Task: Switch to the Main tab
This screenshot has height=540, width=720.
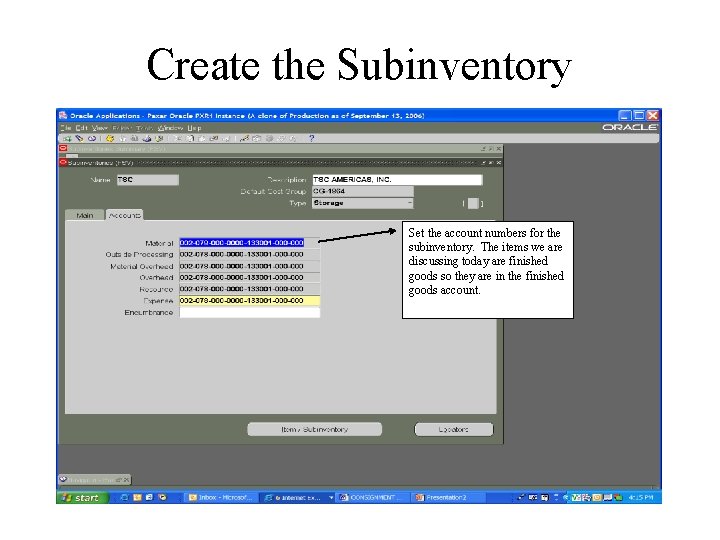Action: [x=85, y=215]
